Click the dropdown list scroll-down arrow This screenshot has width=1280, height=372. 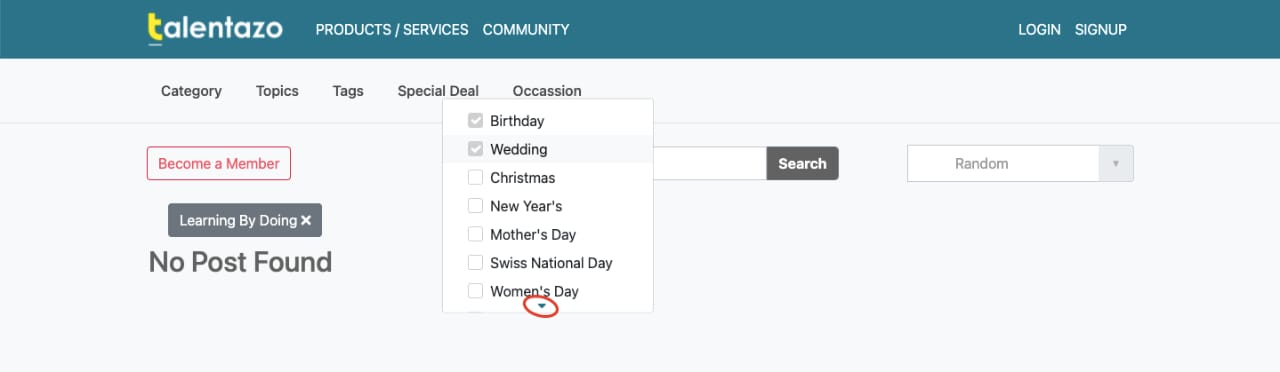tap(541, 306)
